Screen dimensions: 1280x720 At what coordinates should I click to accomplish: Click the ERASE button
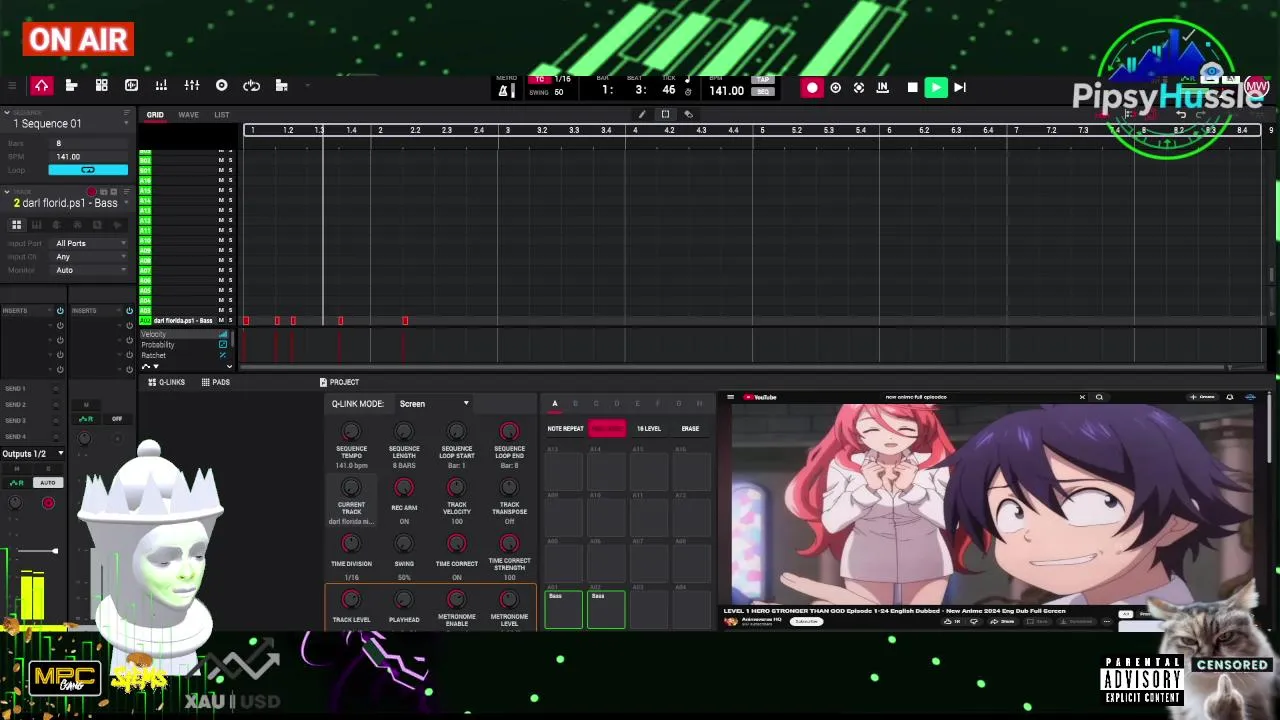click(x=690, y=428)
